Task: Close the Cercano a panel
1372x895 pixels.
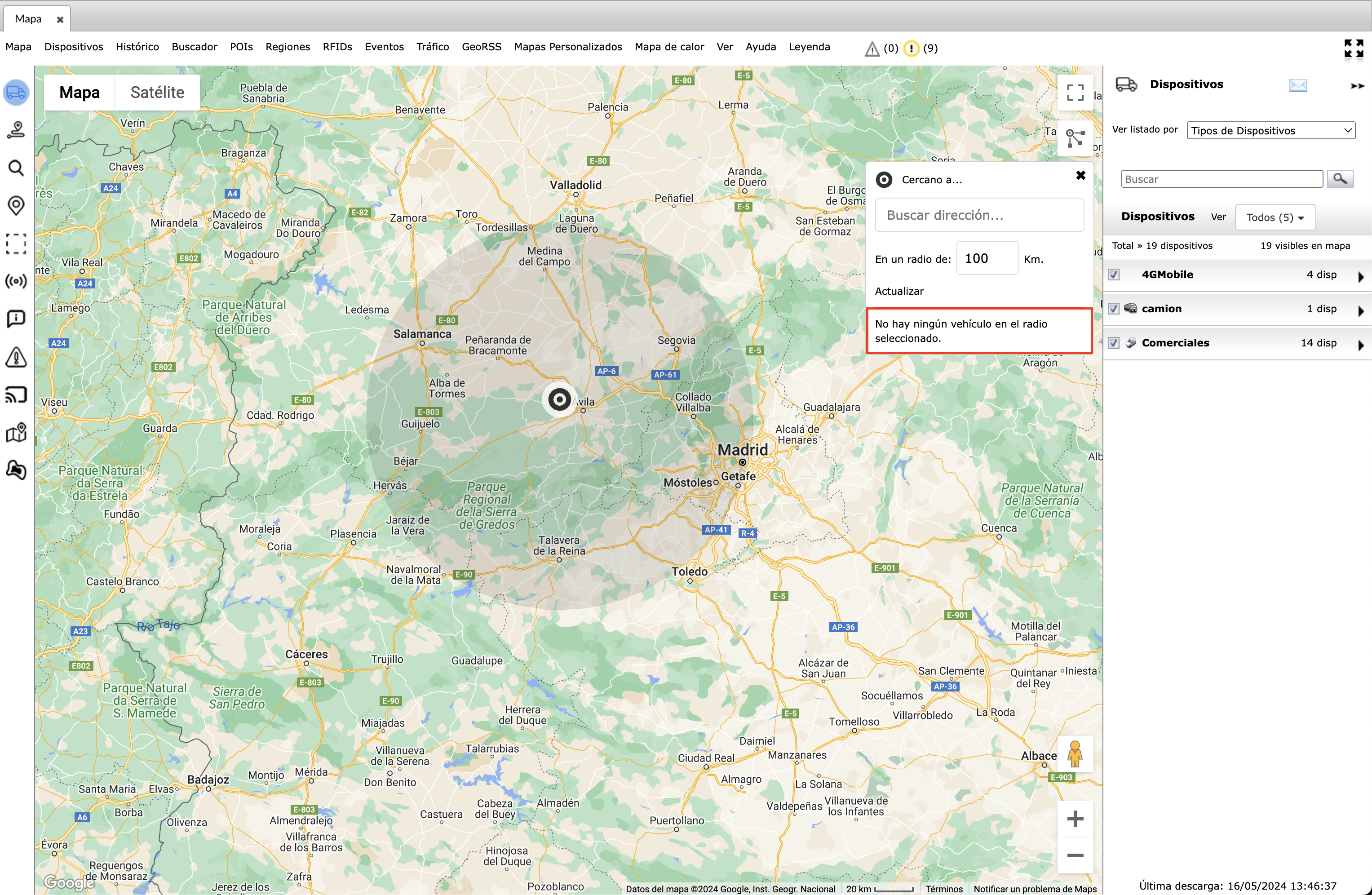Action: (1081, 175)
